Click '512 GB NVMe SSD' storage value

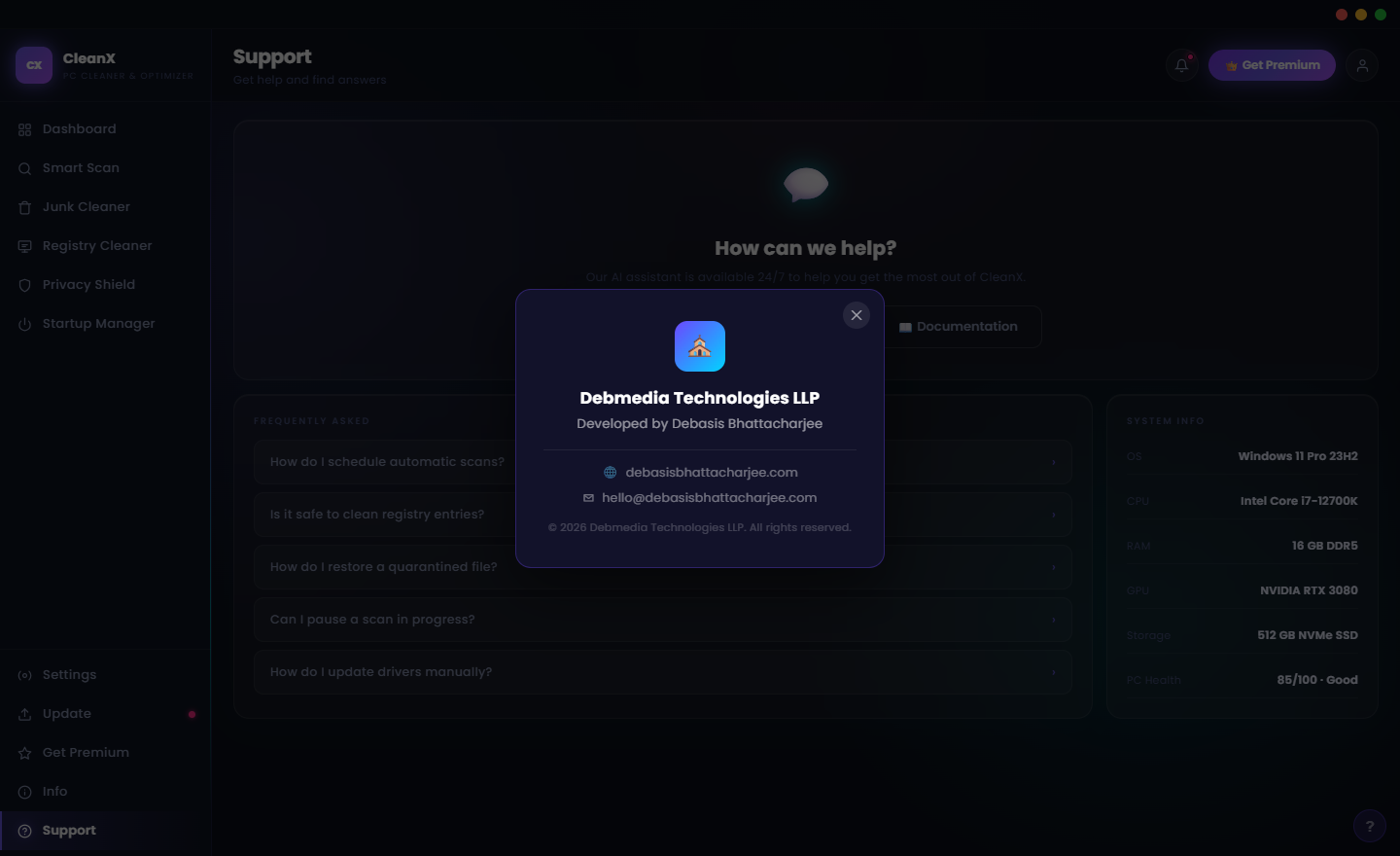1308,635
